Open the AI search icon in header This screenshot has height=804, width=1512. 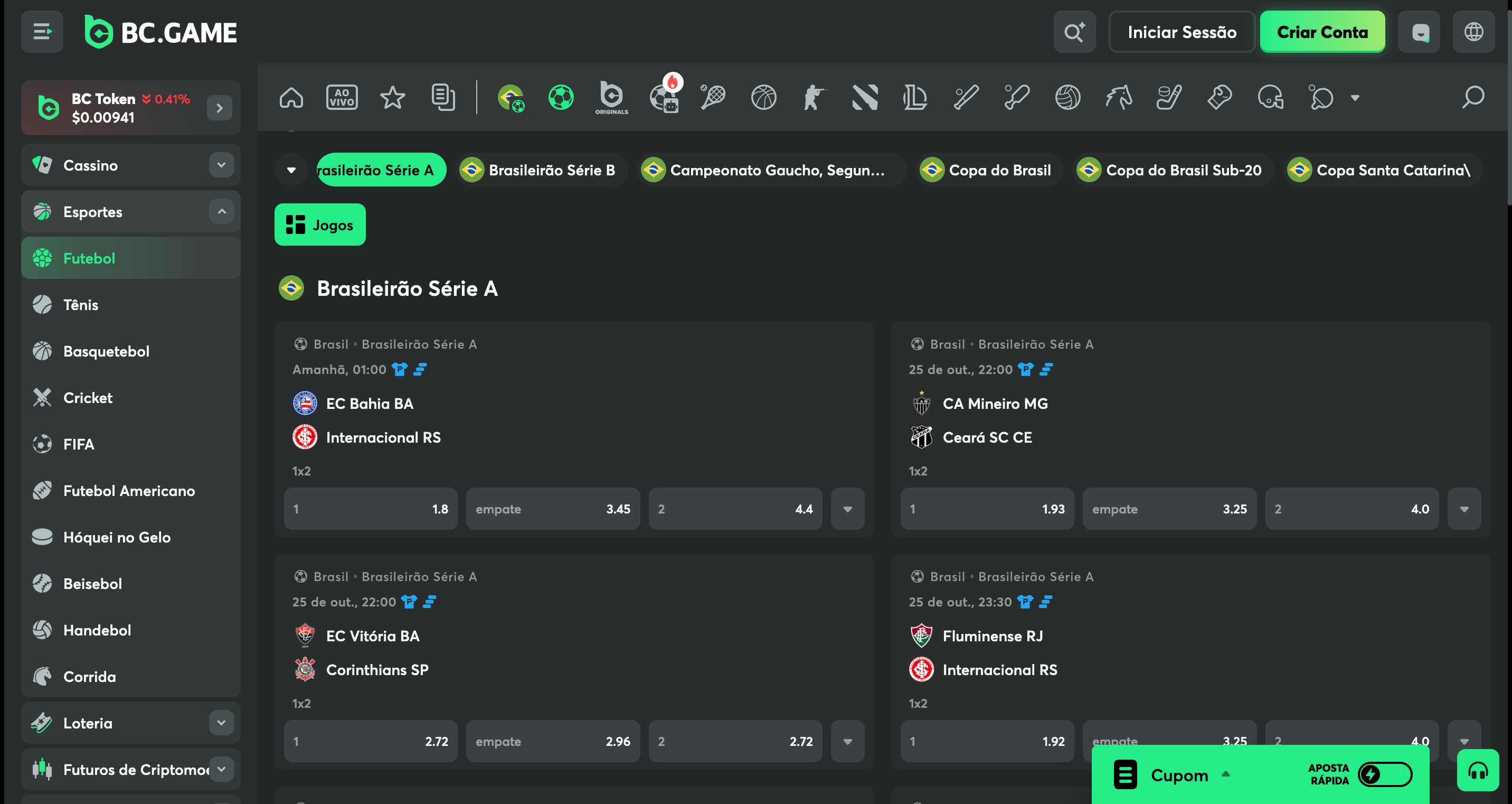[x=1074, y=32]
